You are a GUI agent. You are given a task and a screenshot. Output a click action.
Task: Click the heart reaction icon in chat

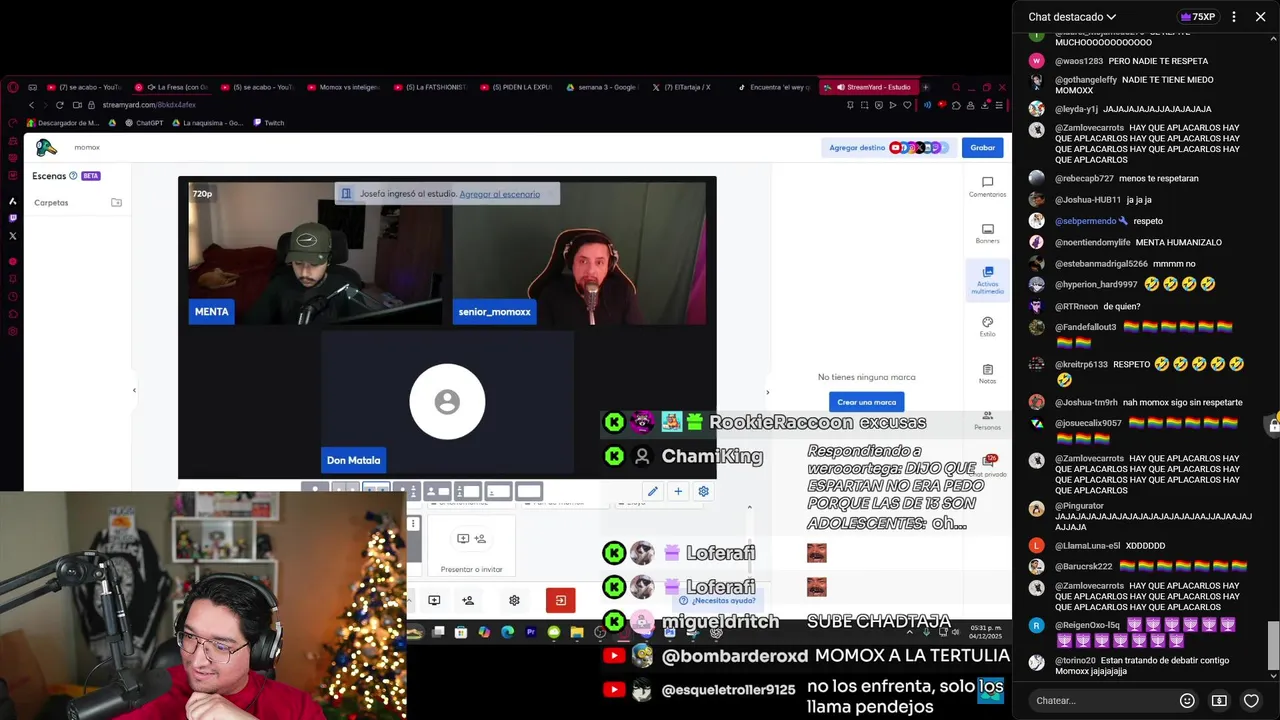pyautogui.click(x=1251, y=701)
